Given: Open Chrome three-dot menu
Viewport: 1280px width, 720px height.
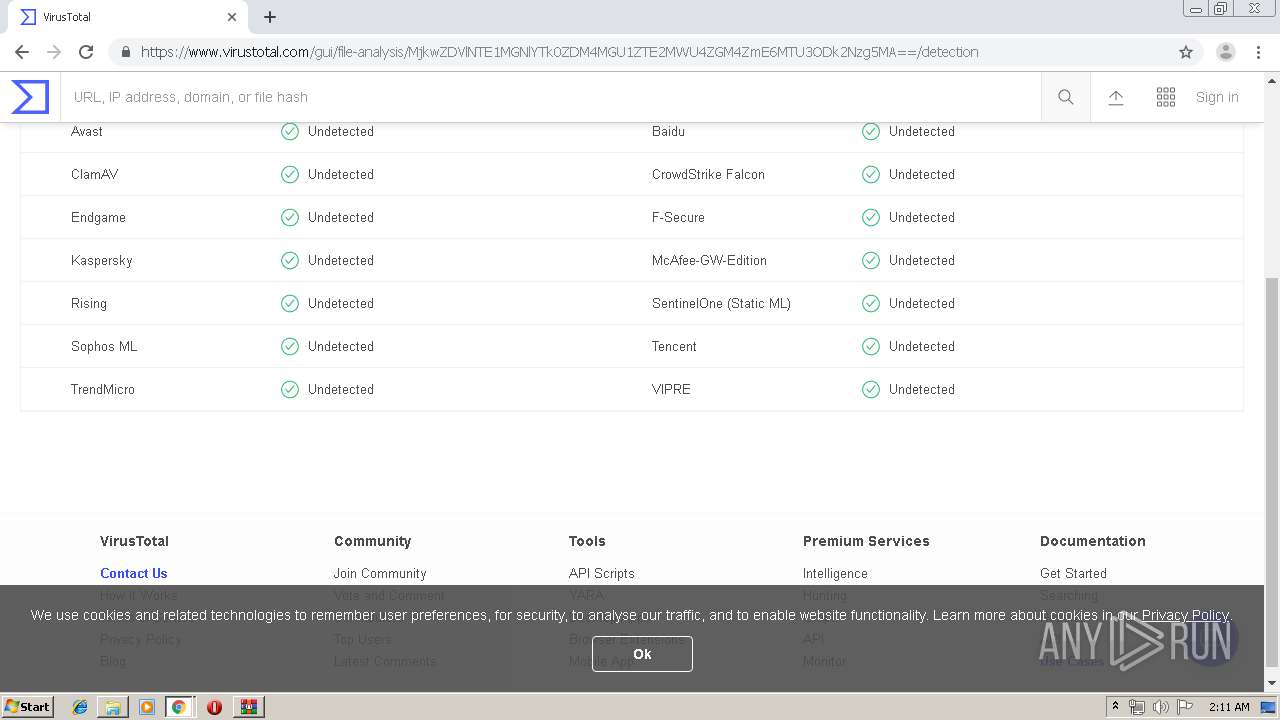Looking at the screenshot, I should click(1258, 52).
